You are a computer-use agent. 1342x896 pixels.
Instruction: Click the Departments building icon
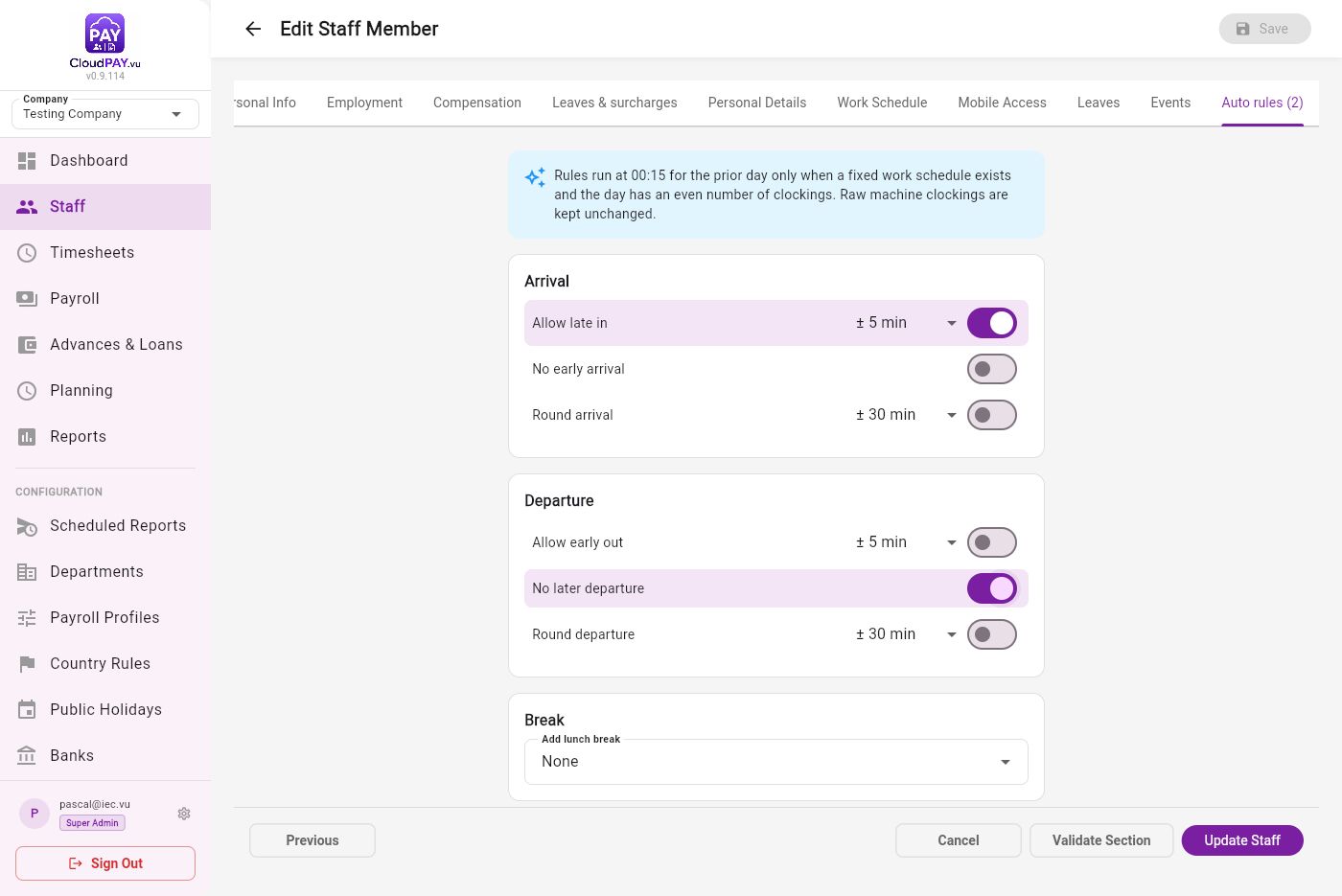tap(27, 572)
